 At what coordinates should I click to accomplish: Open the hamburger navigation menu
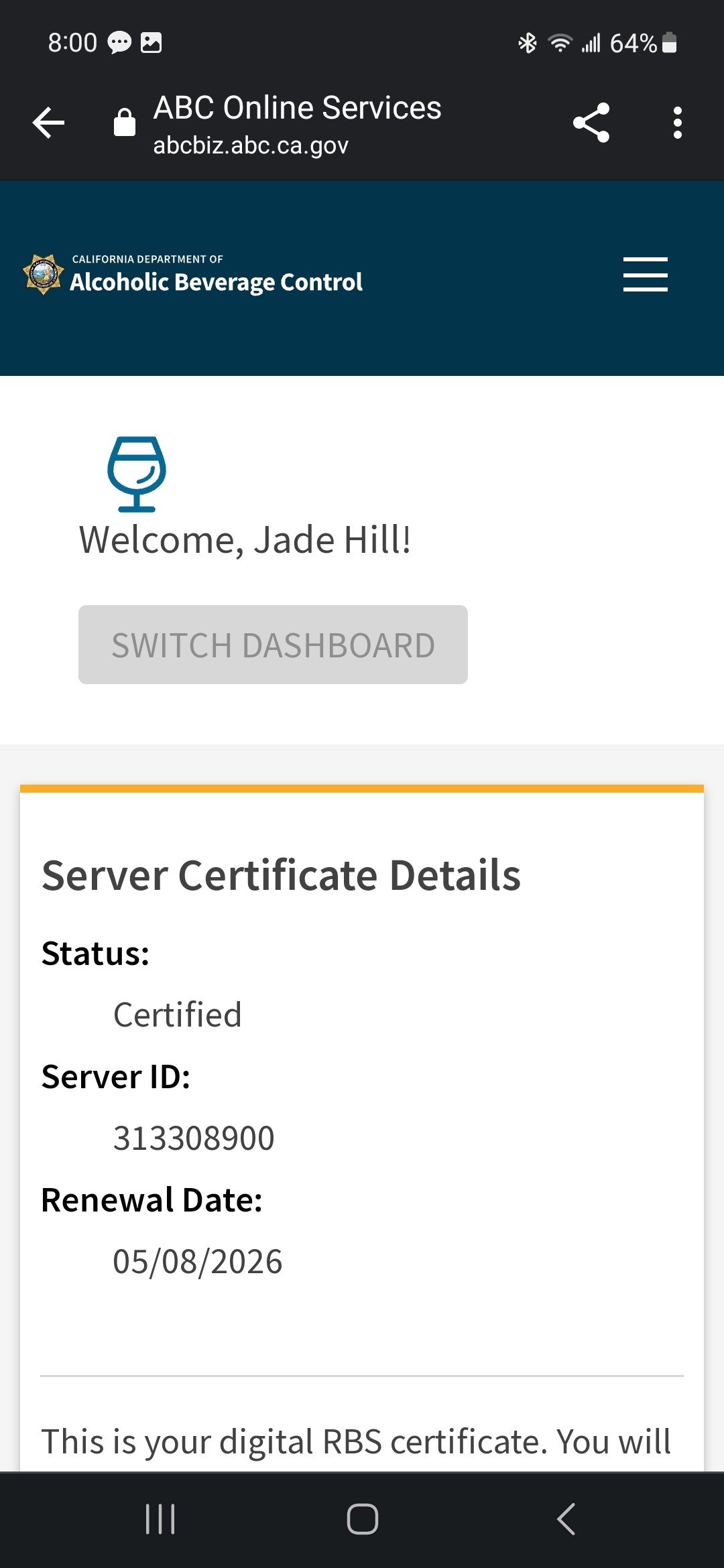click(645, 275)
